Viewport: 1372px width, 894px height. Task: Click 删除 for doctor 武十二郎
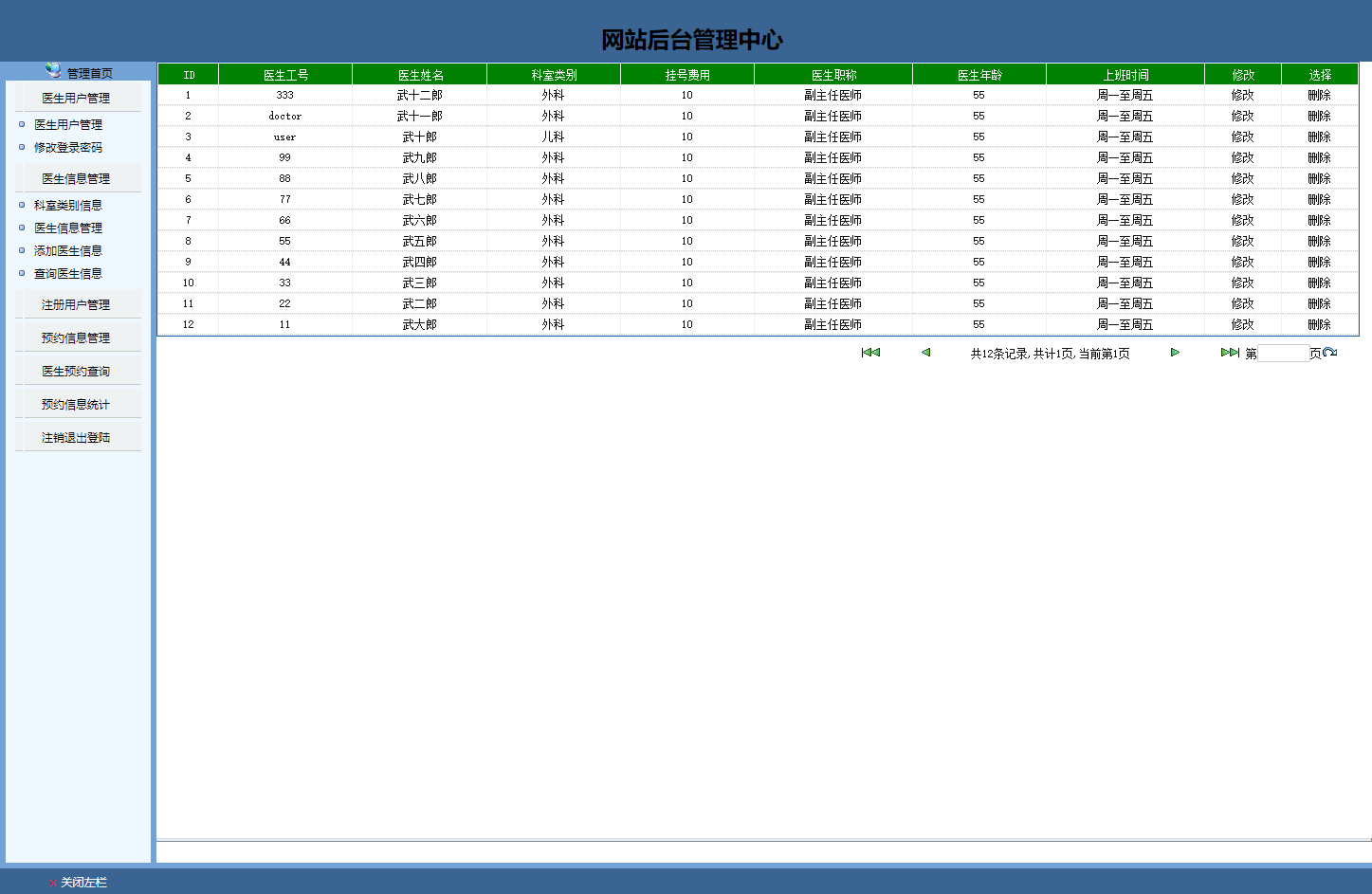1320,95
